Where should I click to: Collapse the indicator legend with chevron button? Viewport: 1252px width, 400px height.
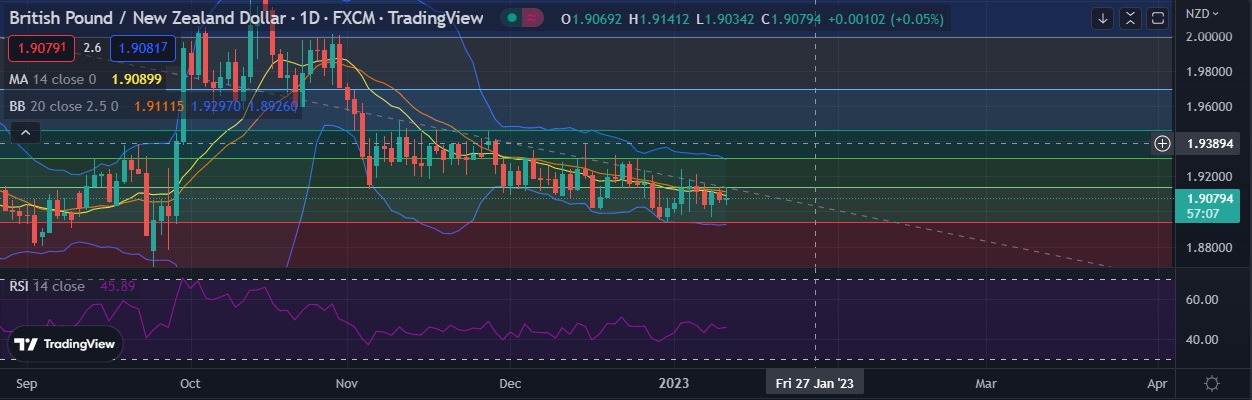tap(27, 132)
